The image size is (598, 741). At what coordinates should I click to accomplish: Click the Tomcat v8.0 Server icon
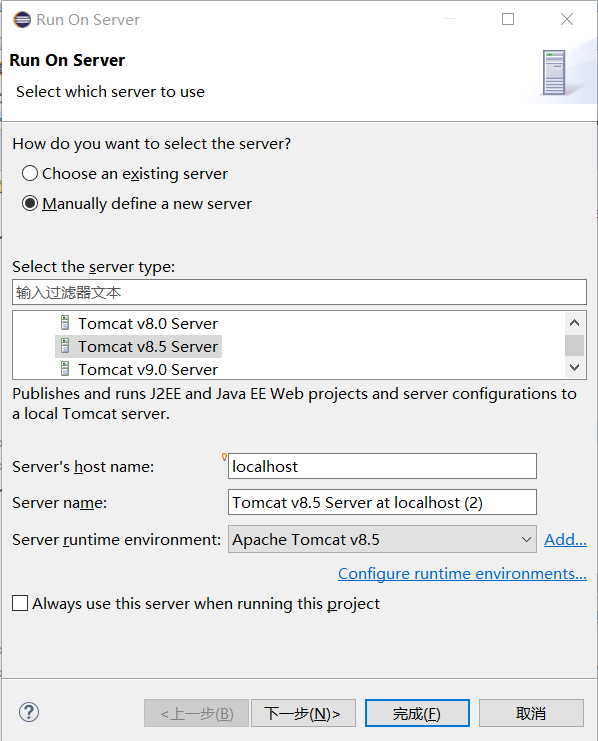pyautogui.click(x=65, y=323)
